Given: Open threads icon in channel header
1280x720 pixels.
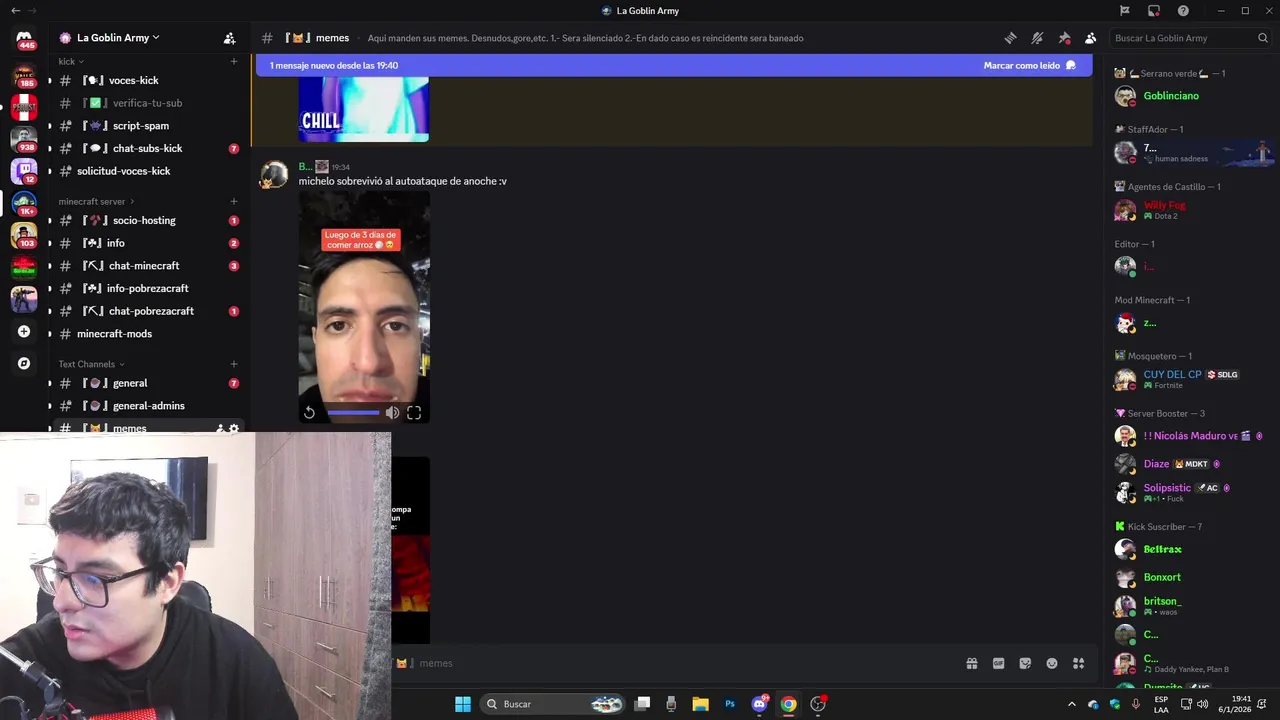Looking at the screenshot, I should pos(1010,38).
